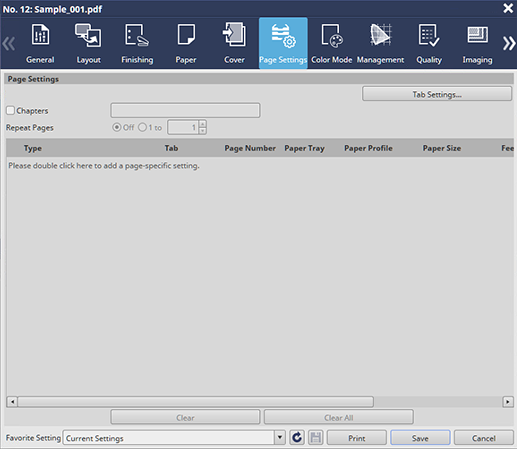Screen dimensions: 517x449
Task: Open the General settings tab
Action: point(40,43)
